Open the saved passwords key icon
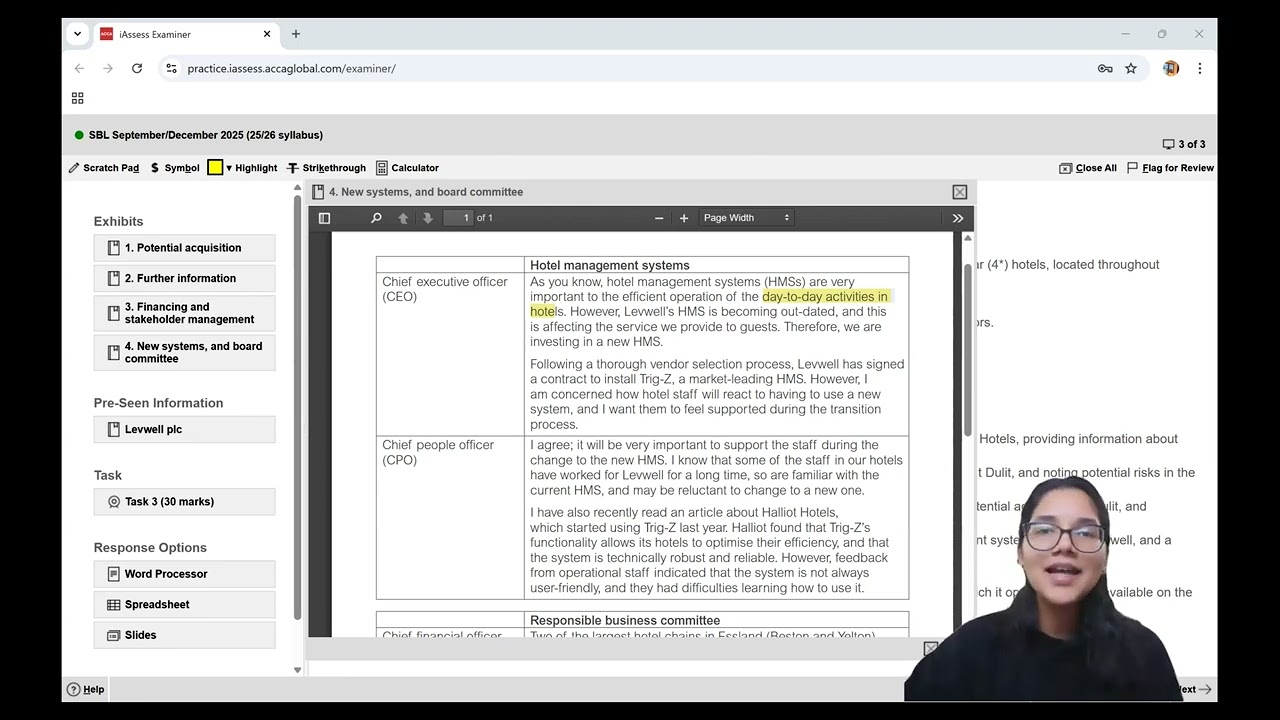This screenshot has height=720, width=1280. [x=1105, y=68]
